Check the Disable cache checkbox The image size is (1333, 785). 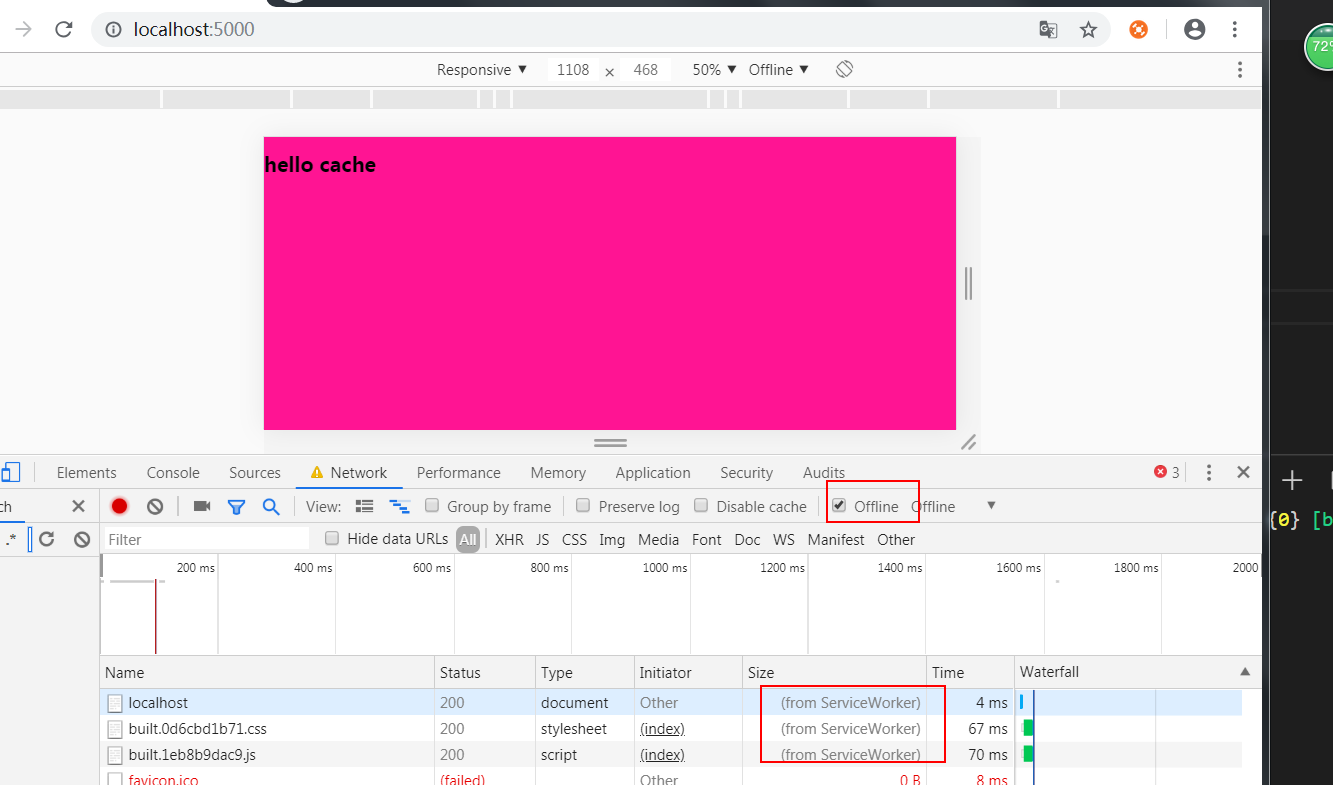click(x=701, y=506)
